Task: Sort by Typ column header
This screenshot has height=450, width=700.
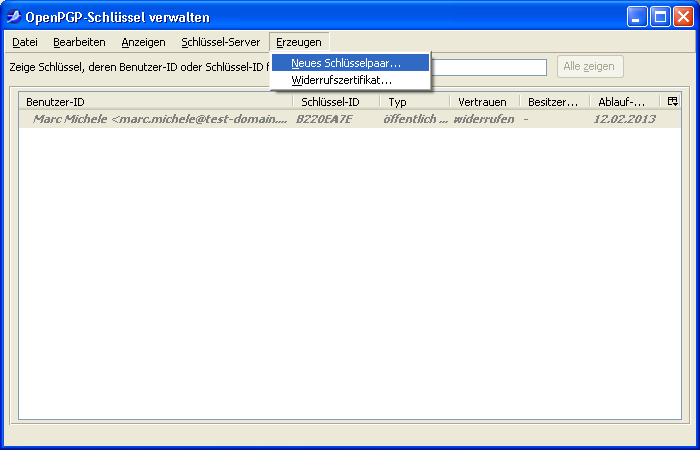Action: pos(415,102)
